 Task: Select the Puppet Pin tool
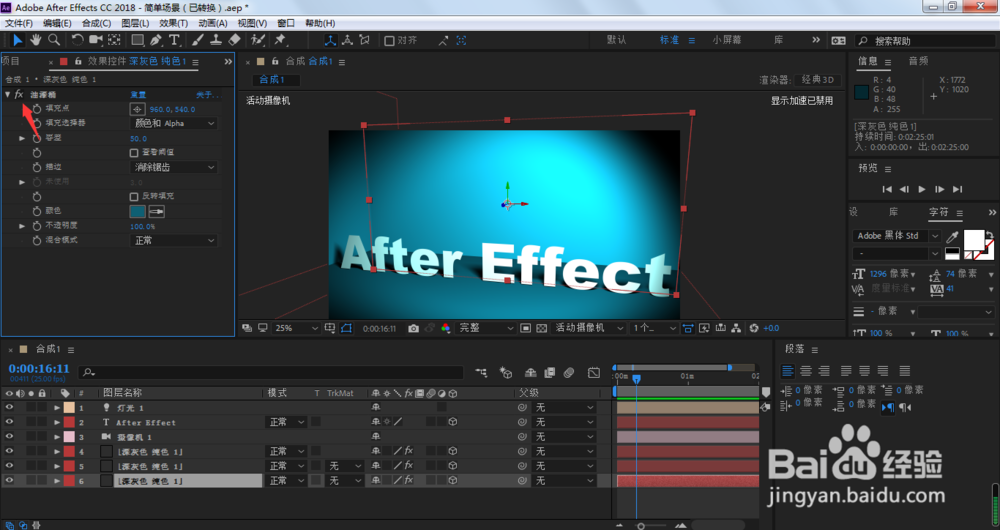(280, 40)
